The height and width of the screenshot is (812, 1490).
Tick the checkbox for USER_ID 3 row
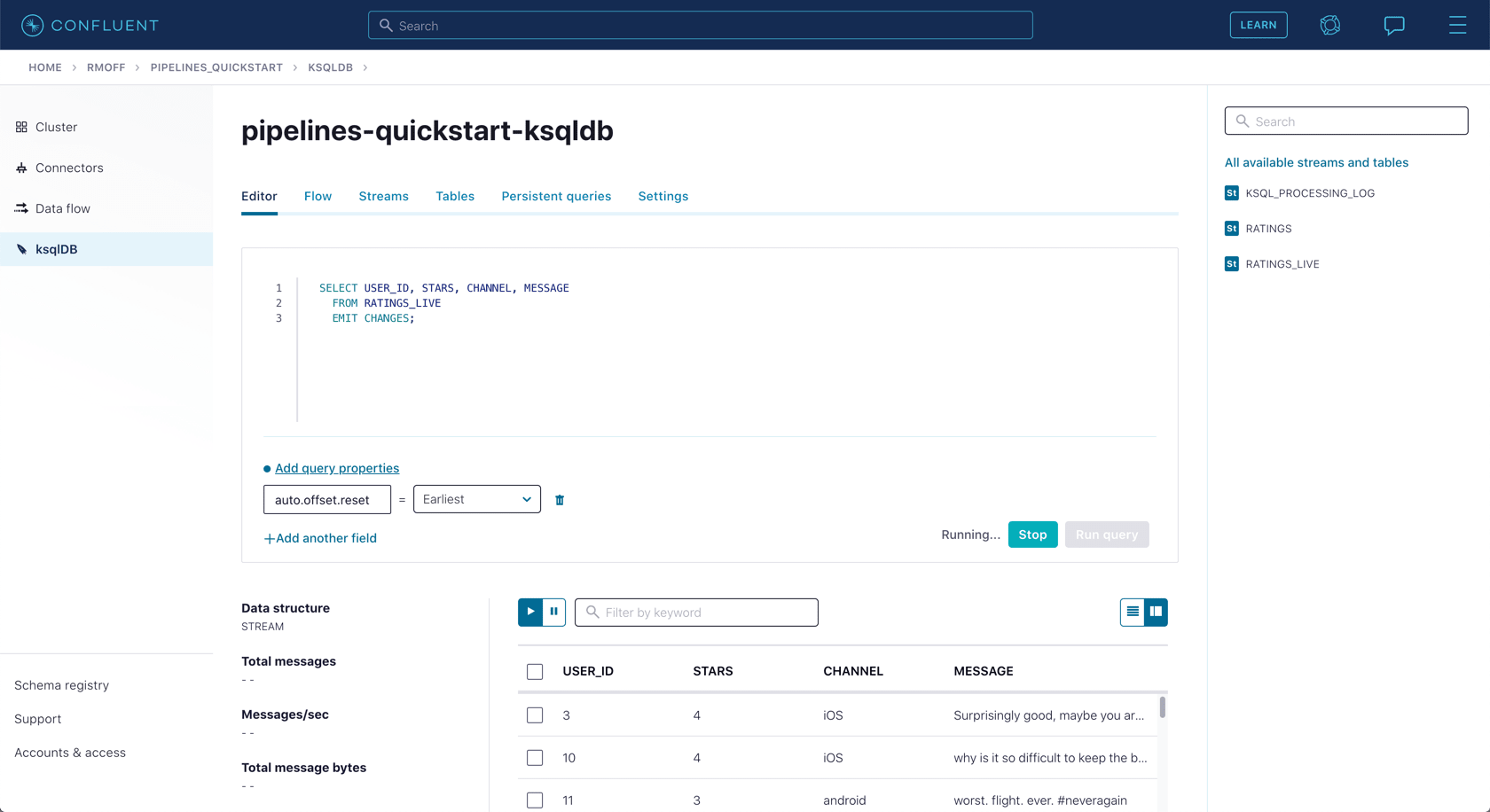click(535, 715)
